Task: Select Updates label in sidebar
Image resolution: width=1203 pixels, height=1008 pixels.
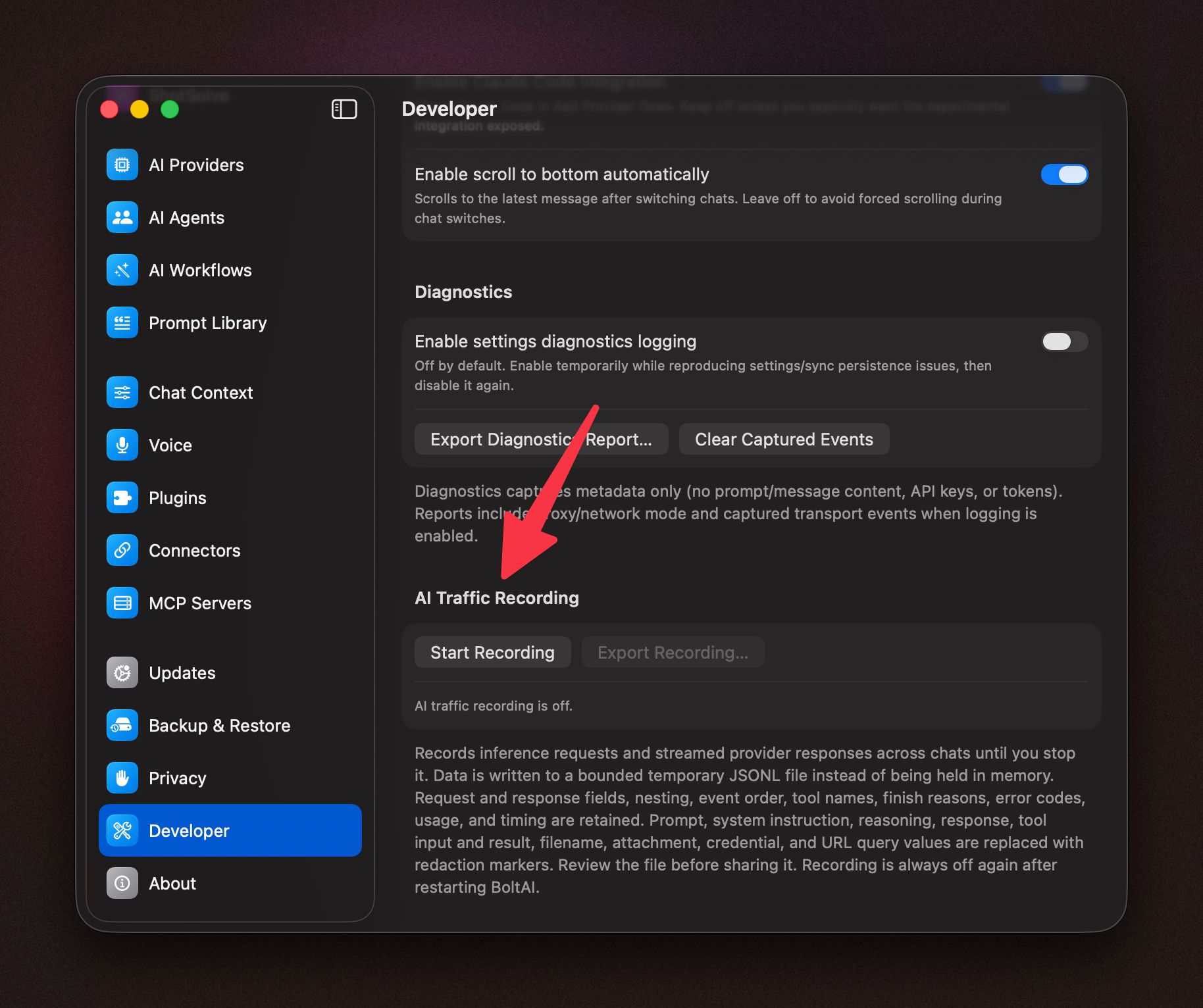Action: click(x=182, y=673)
